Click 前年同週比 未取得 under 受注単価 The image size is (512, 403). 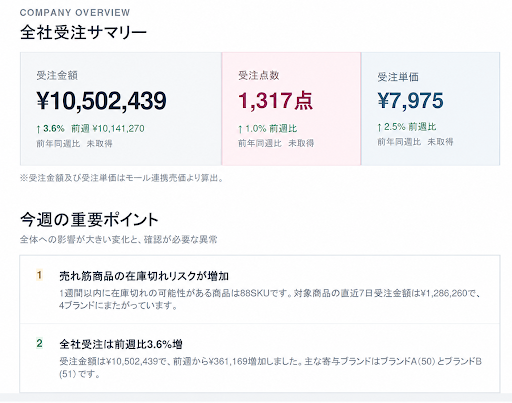coord(415,142)
